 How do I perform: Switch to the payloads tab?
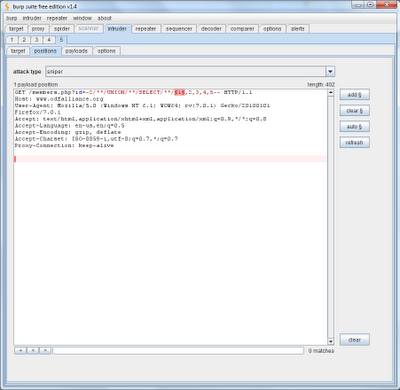point(76,51)
